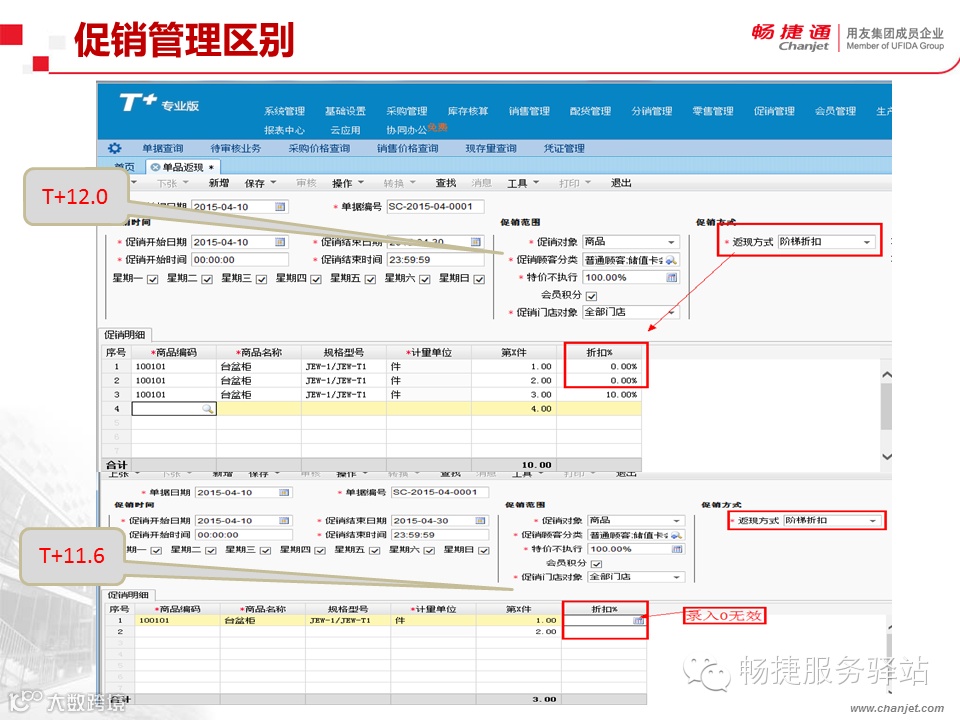This screenshot has width=960, height=720.
Task: Switch to 促销明细 tab in T+12.0 form
Action: (x=125, y=335)
